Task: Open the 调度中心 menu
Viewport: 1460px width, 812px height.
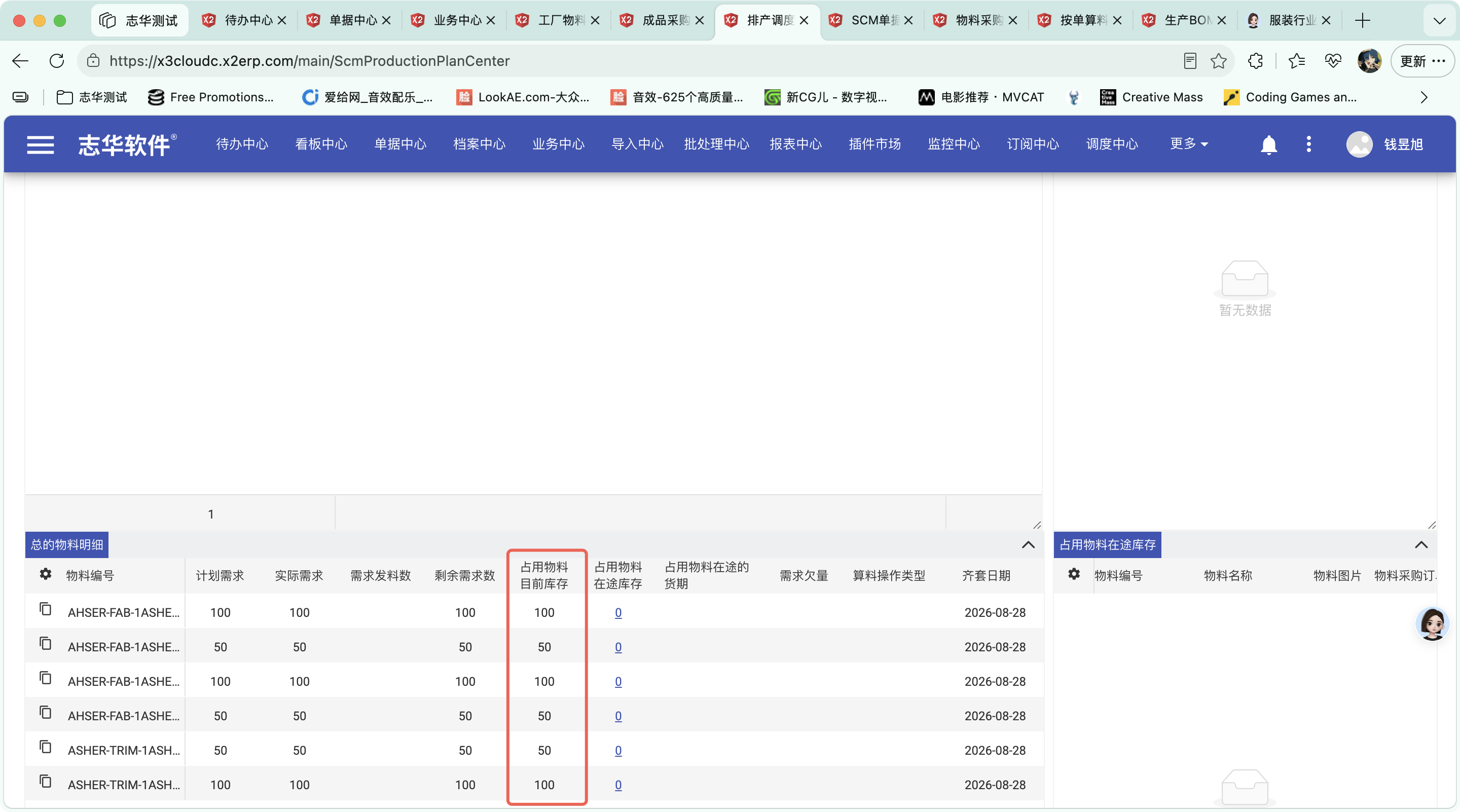Action: click(x=1112, y=144)
